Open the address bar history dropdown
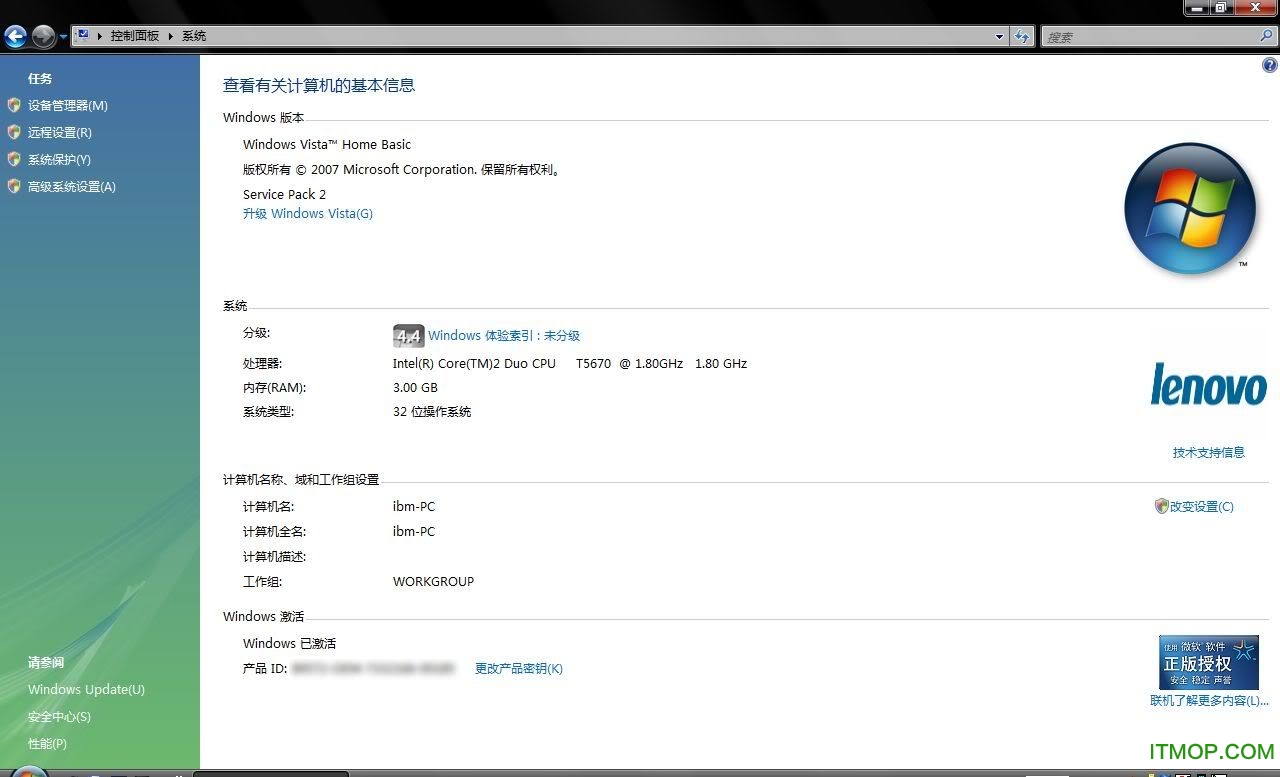Image resolution: width=1280 pixels, height=777 pixels. tap(999, 36)
